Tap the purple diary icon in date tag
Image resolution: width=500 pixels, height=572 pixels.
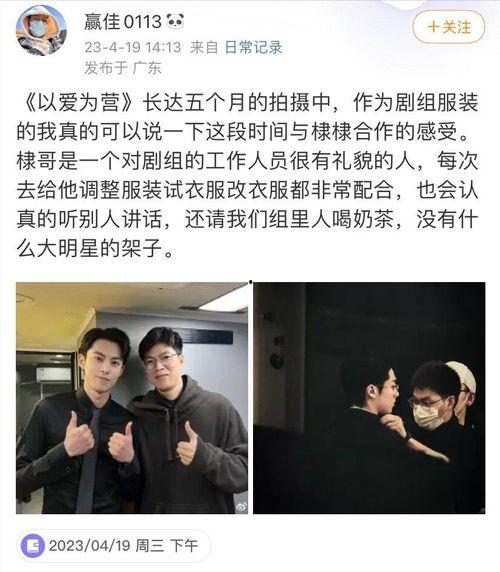(33, 546)
